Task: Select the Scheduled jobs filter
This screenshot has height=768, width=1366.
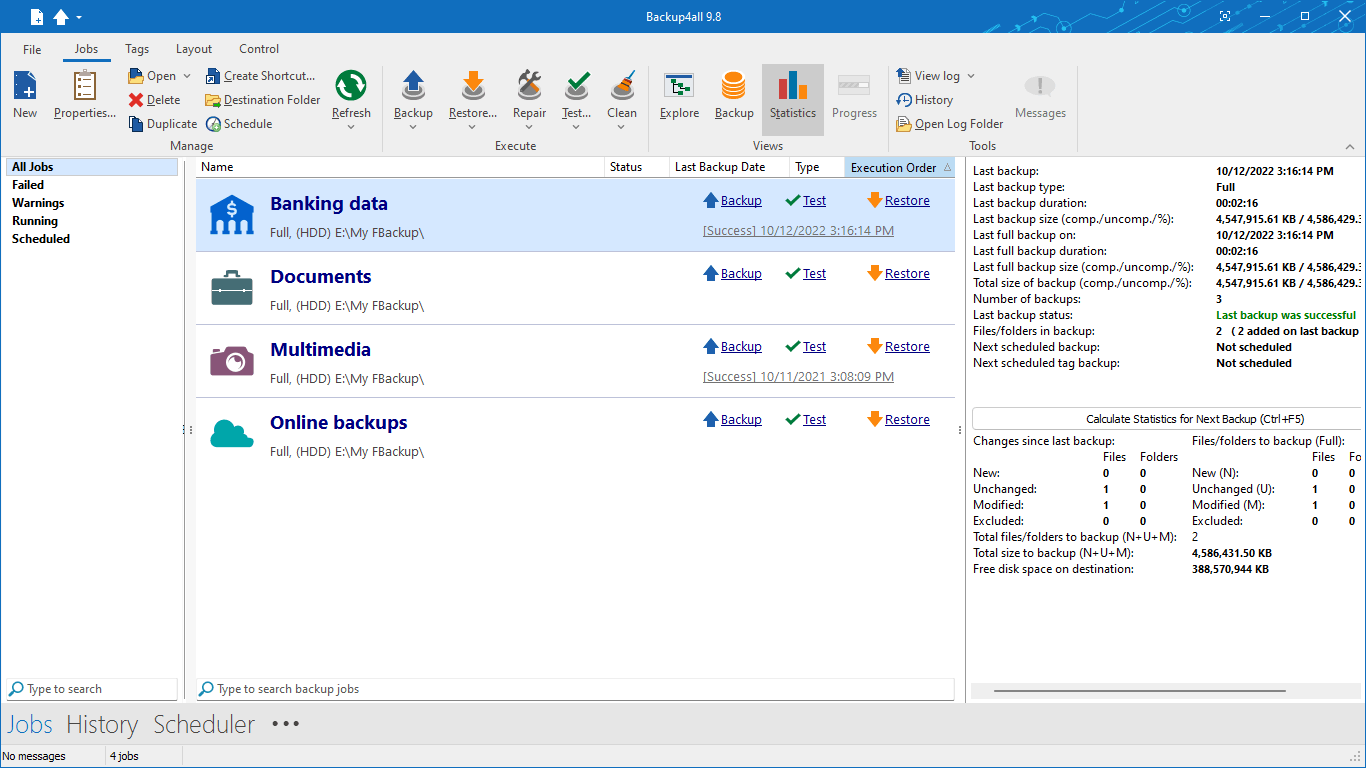Action: point(41,239)
